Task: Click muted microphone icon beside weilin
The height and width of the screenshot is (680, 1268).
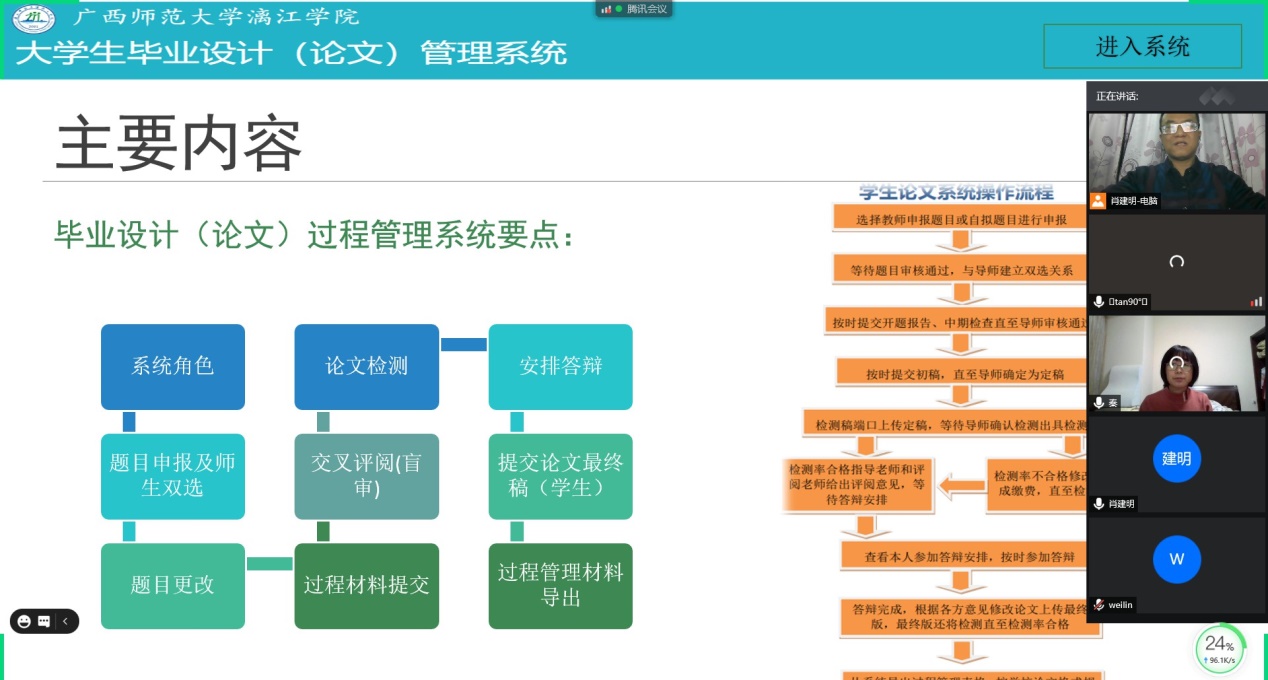Action: pos(1099,605)
